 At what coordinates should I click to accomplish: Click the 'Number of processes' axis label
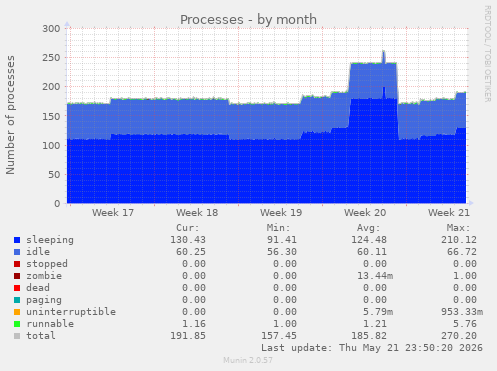coord(10,115)
